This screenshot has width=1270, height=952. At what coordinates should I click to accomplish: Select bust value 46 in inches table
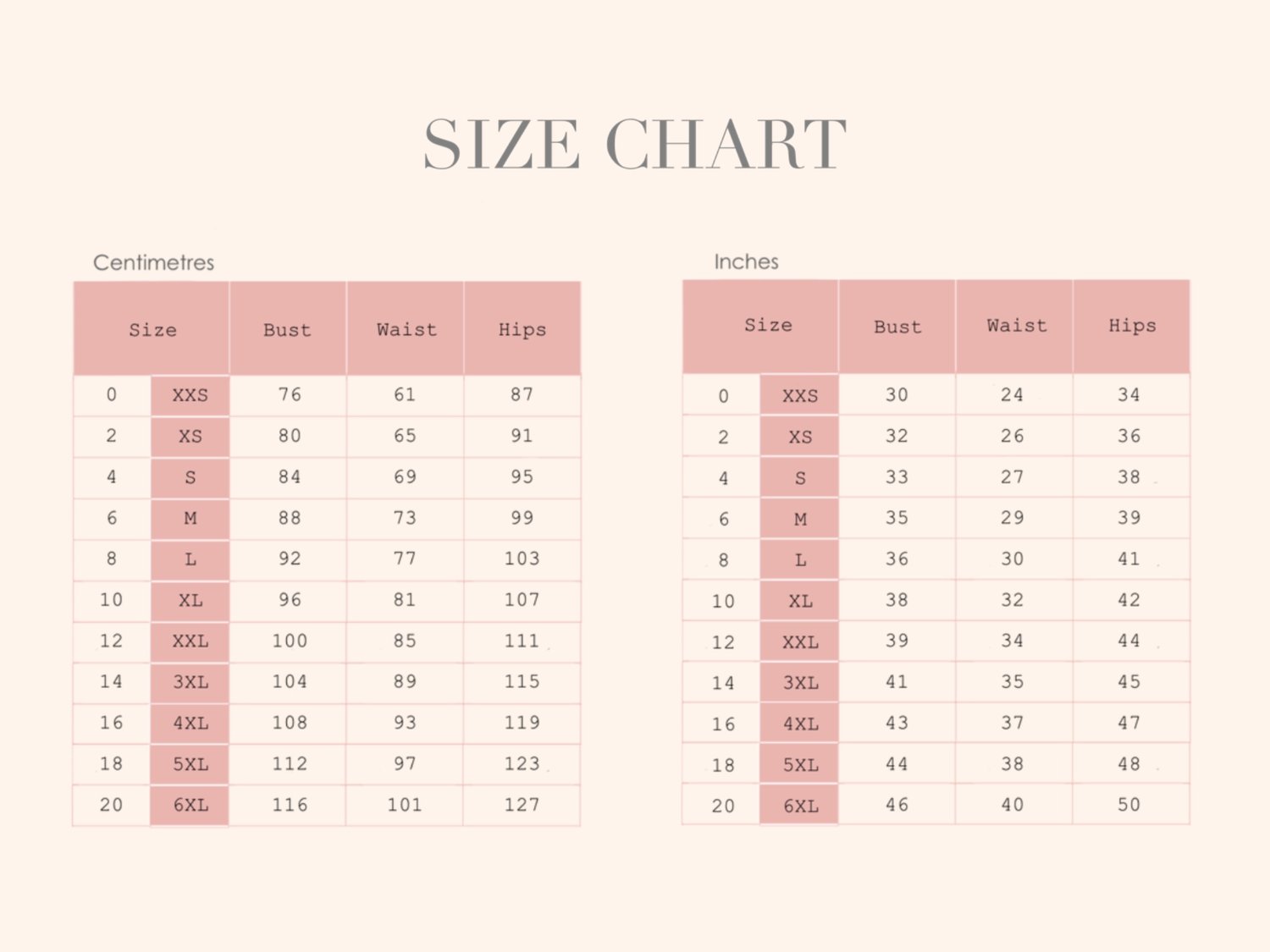point(897,805)
